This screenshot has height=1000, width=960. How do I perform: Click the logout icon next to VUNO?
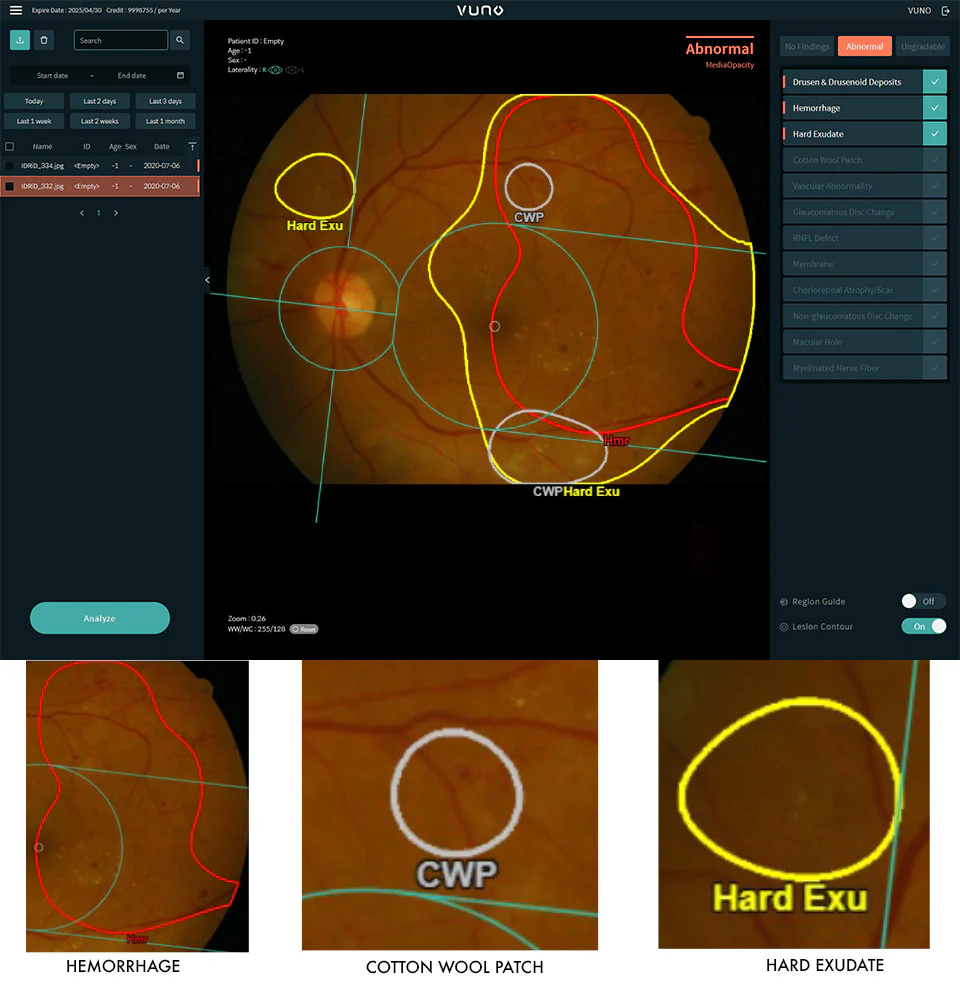click(945, 10)
